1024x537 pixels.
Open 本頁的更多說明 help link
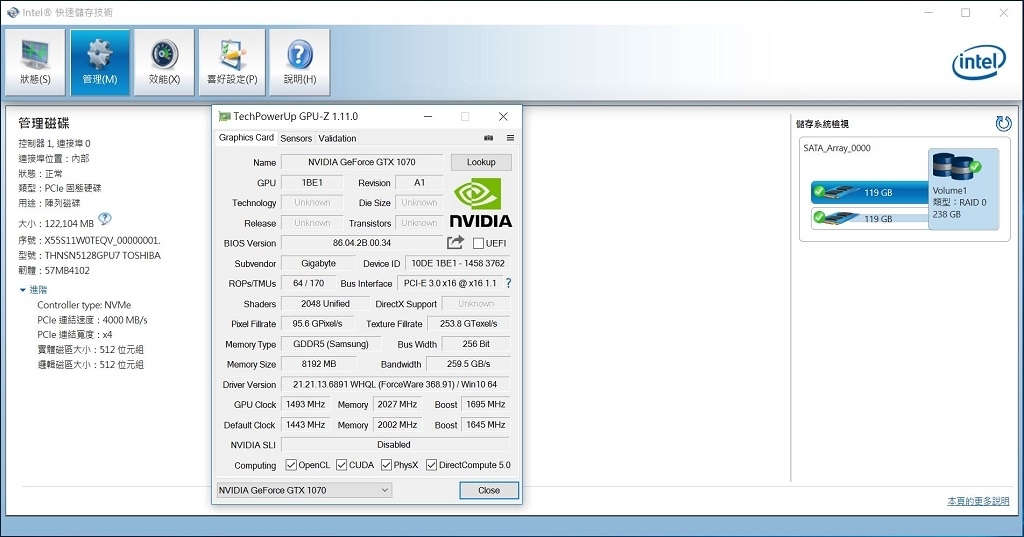point(978,501)
